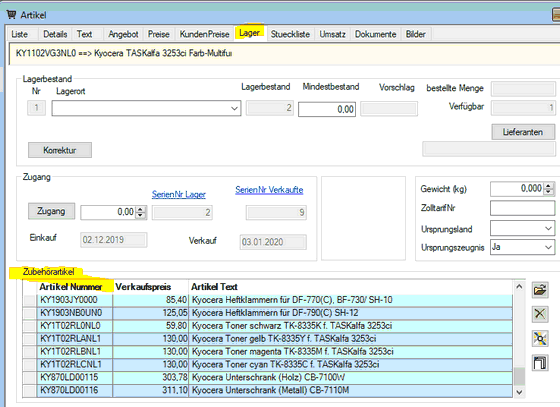This screenshot has height=407, width=560.
Task: Go to the KundenPreise tab
Action: coord(204,34)
